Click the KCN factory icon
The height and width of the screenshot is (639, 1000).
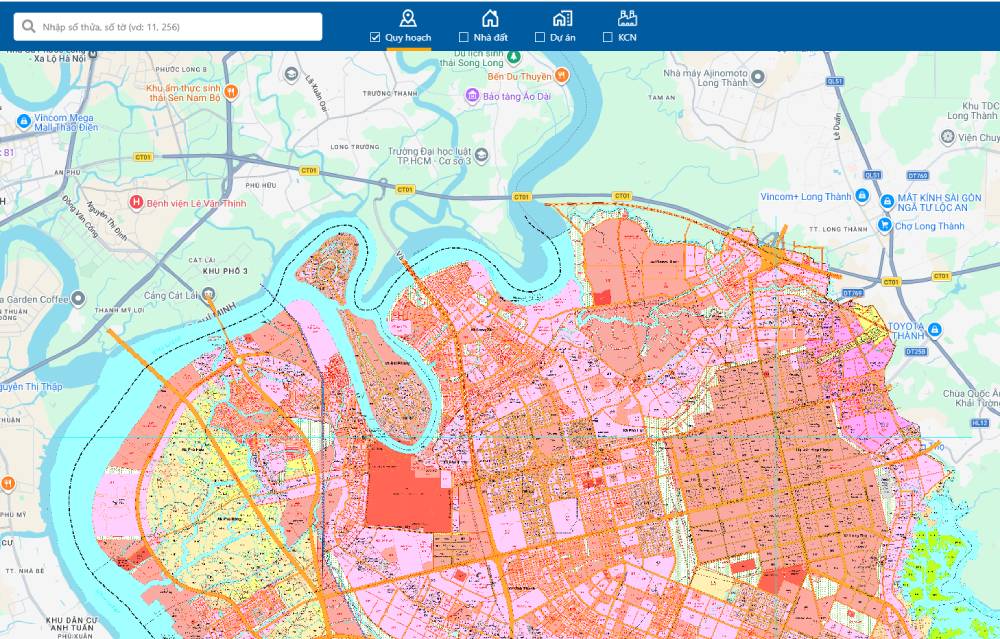coord(627,17)
